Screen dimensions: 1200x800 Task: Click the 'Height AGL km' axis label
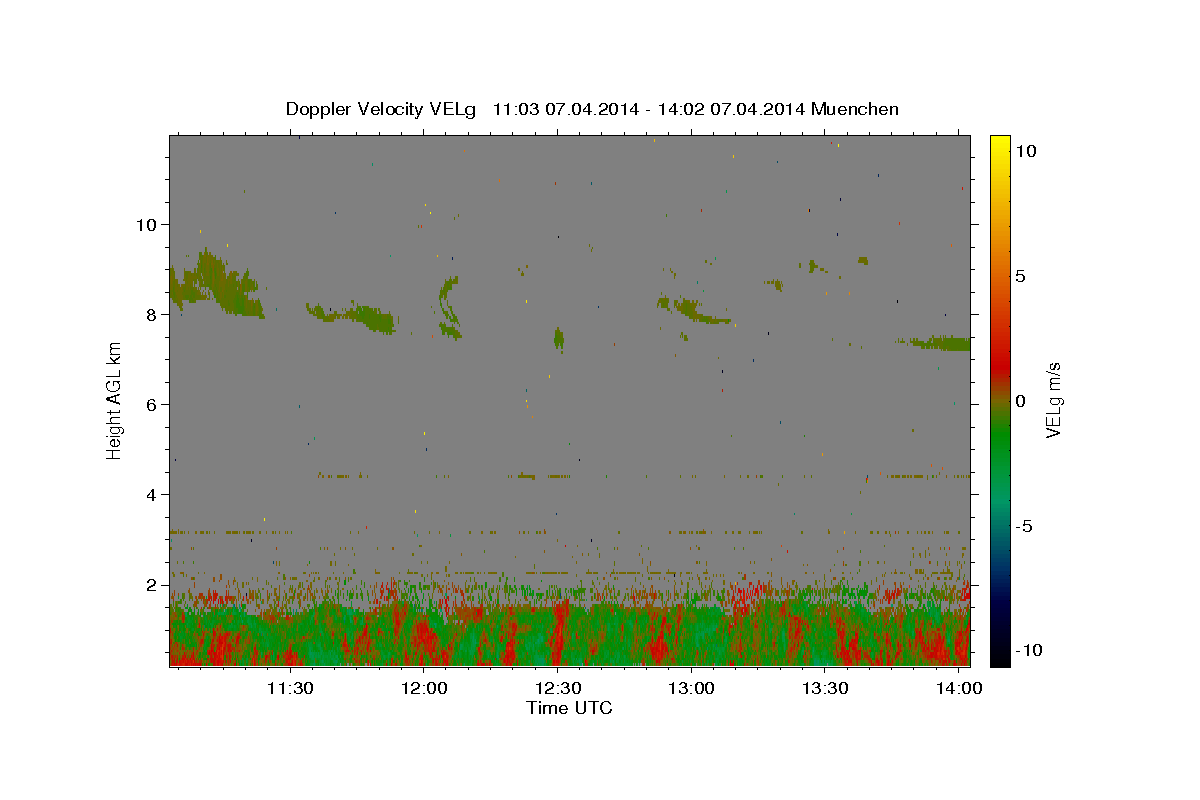[x=114, y=401]
